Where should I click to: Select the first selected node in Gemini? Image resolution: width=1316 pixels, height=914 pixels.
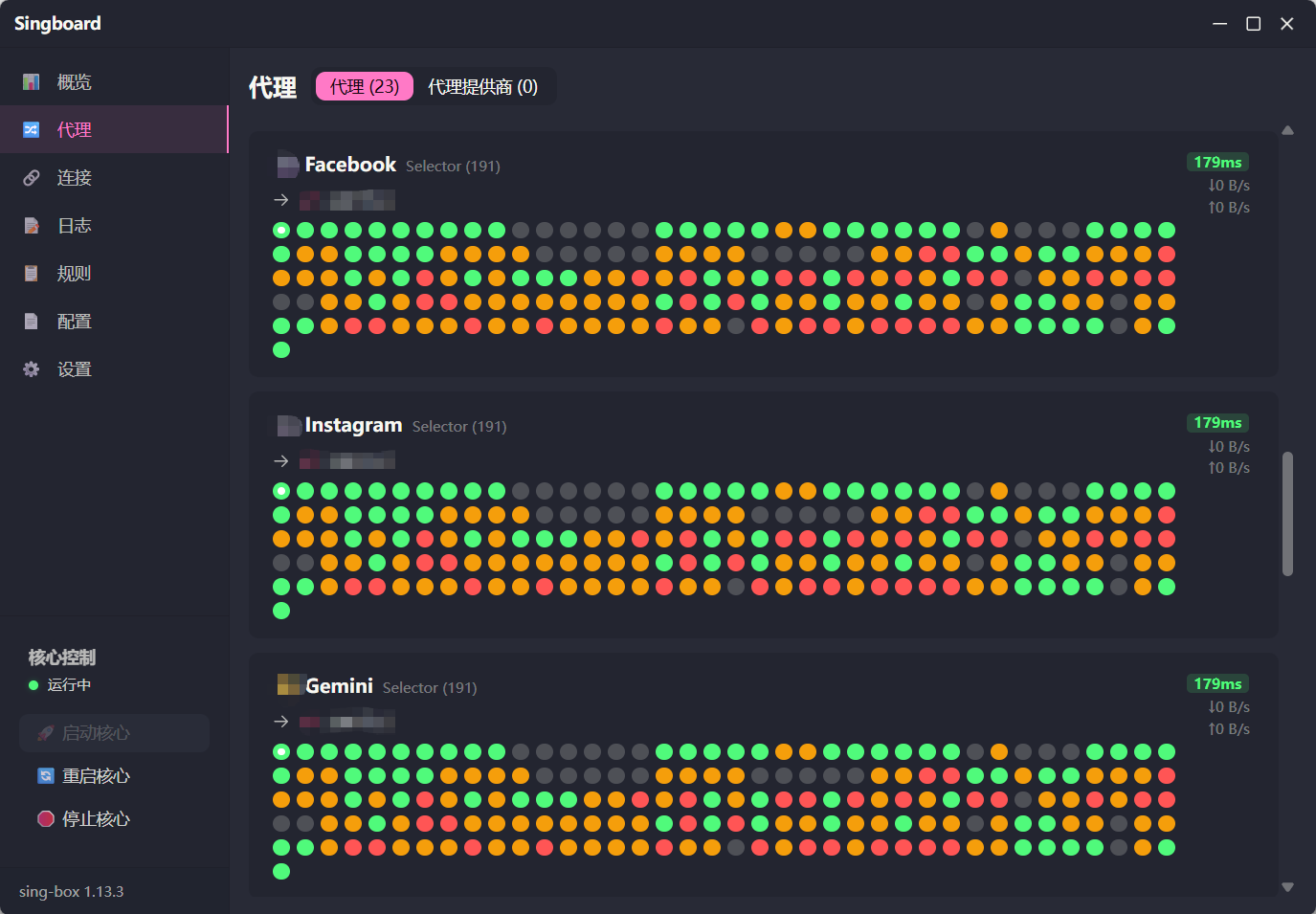click(x=281, y=751)
